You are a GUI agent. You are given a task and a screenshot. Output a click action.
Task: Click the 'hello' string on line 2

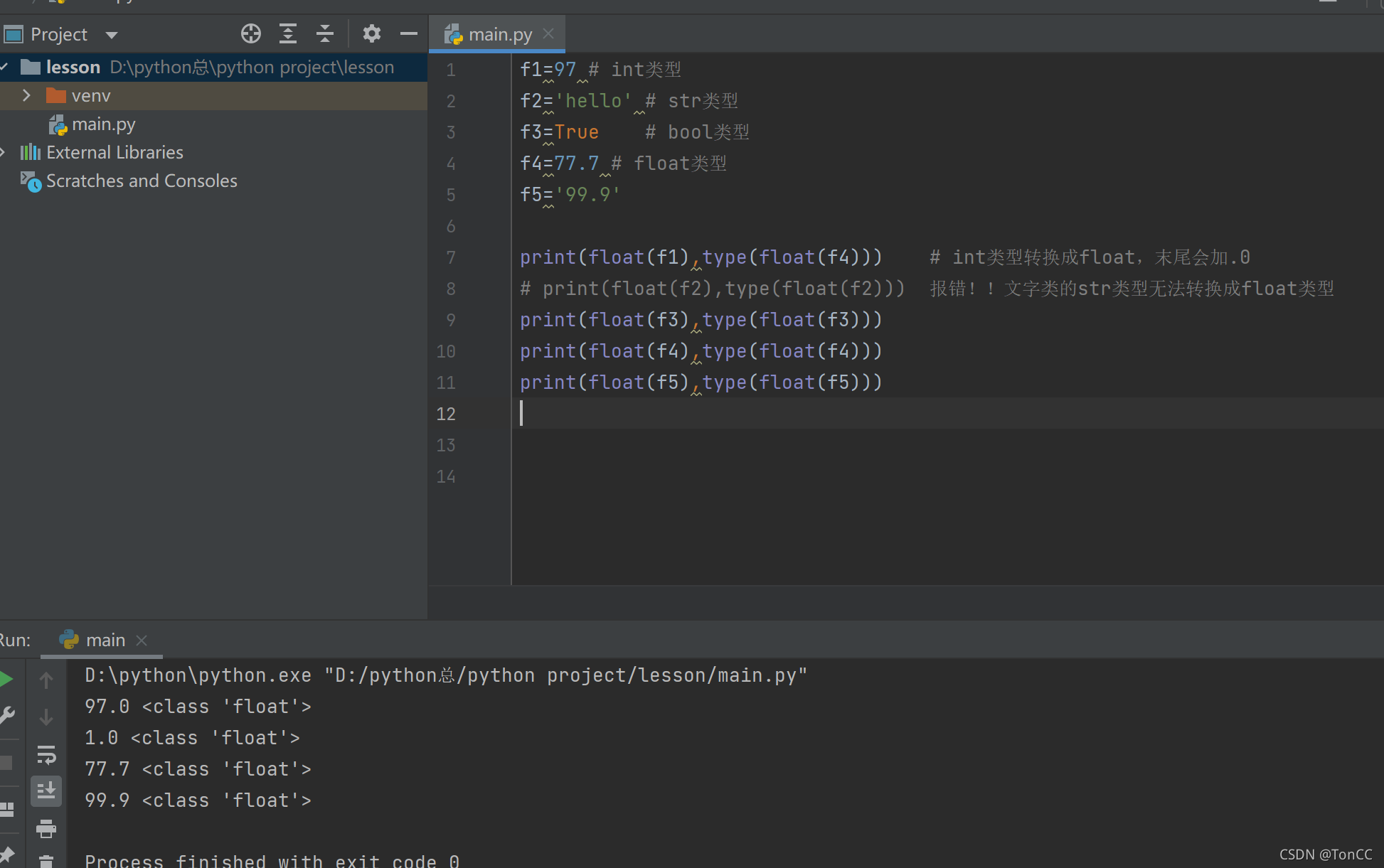coord(594,101)
